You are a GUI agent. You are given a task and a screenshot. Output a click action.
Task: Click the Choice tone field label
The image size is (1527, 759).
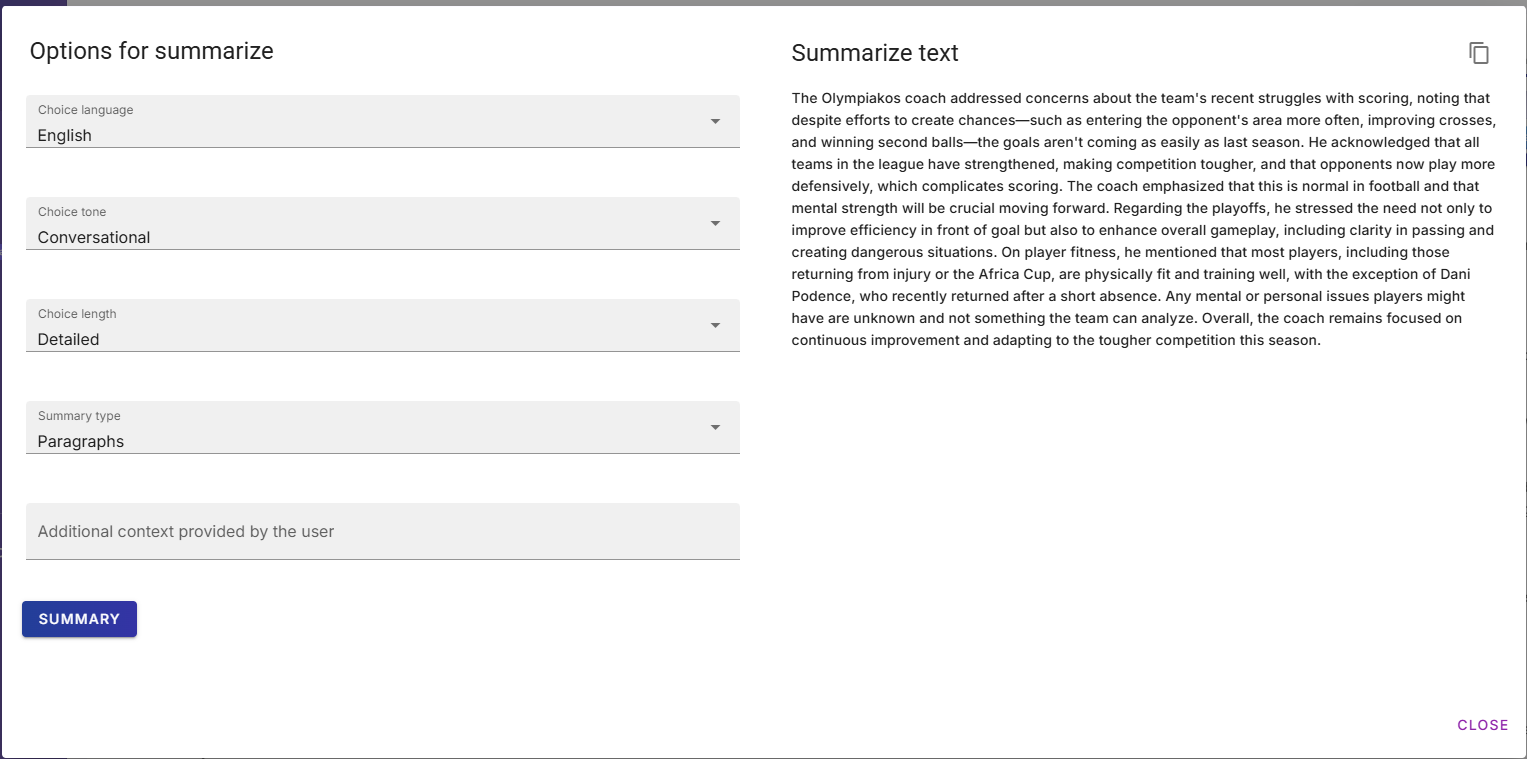(72, 212)
